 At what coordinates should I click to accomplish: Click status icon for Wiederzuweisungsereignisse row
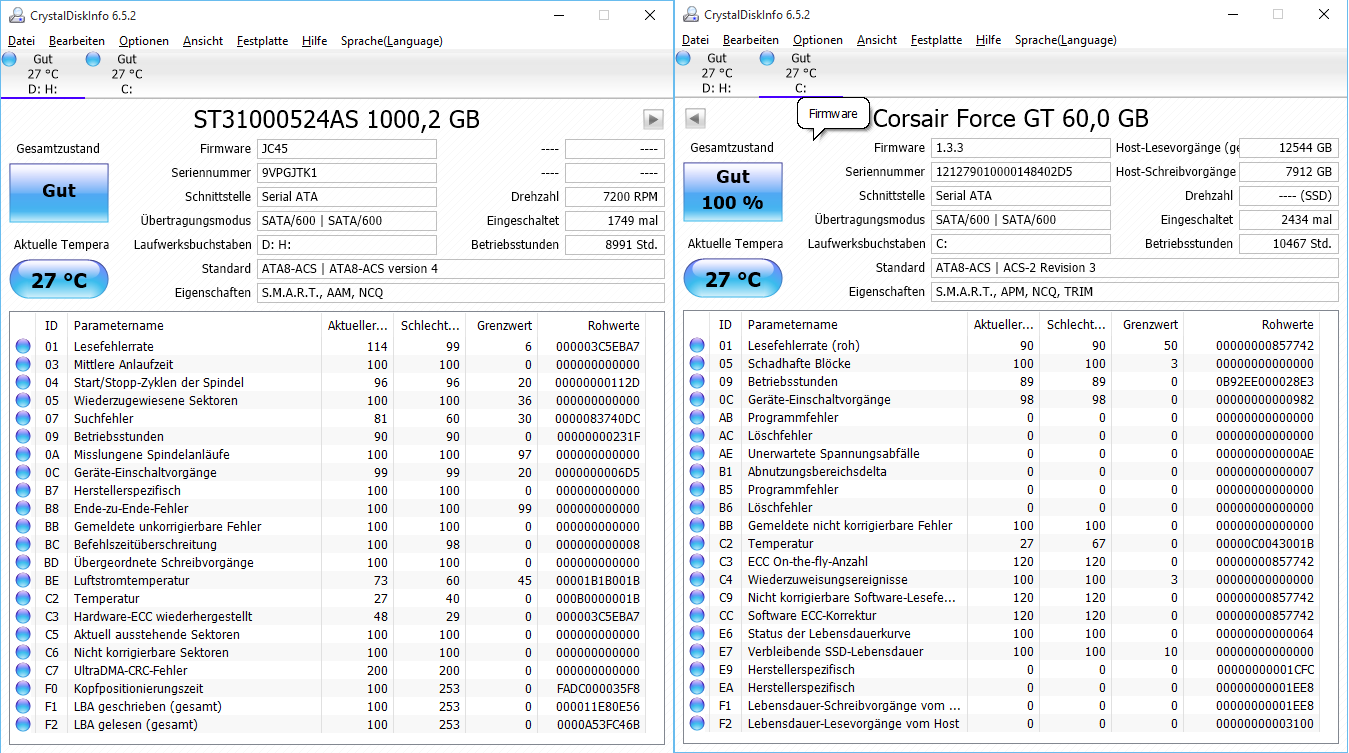[x=697, y=580]
